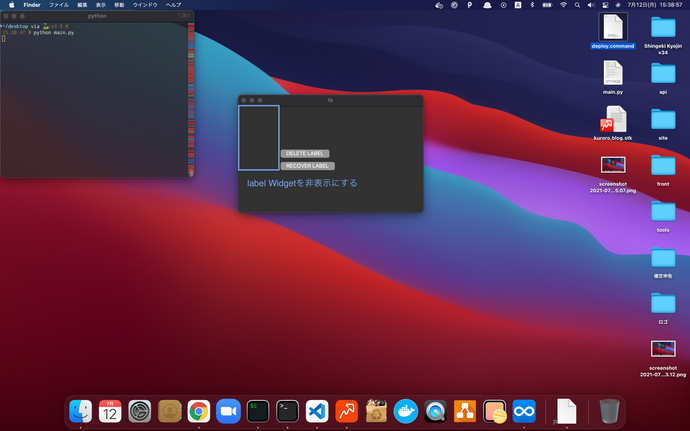The image size is (690, 431).
Task: Click the Bluetooth icon in menu bar
Action: pos(532,5)
